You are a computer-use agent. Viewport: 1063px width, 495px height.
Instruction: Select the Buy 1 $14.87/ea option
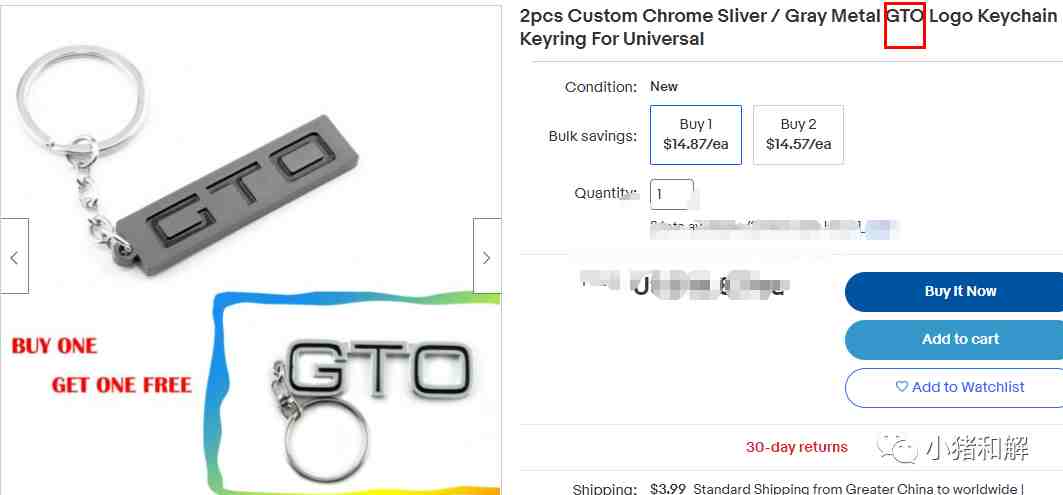tap(695, 134)
